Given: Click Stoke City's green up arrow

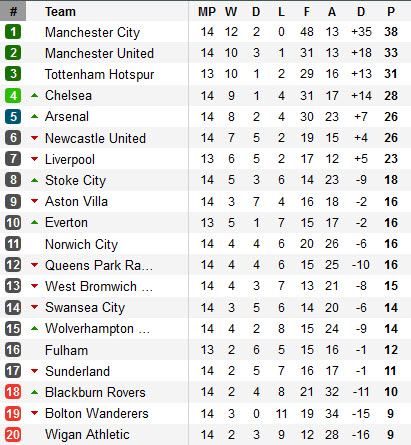Looking at the screenshot, I should point(34,180).
